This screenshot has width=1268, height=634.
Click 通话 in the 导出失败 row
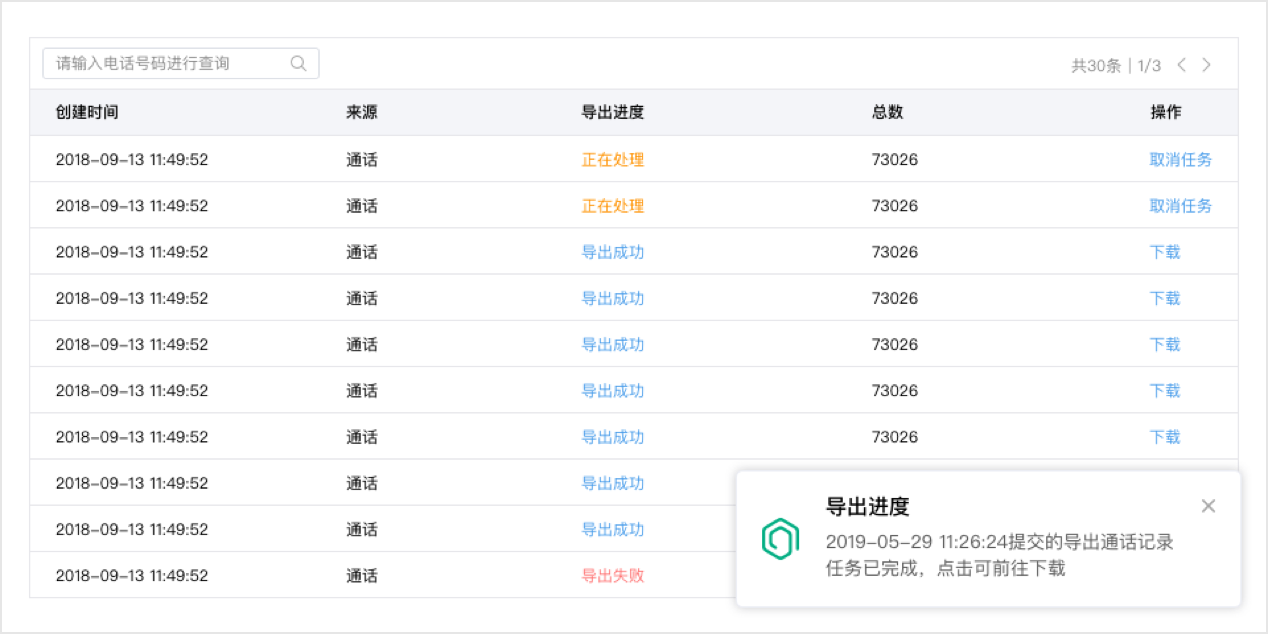[362, 575]
